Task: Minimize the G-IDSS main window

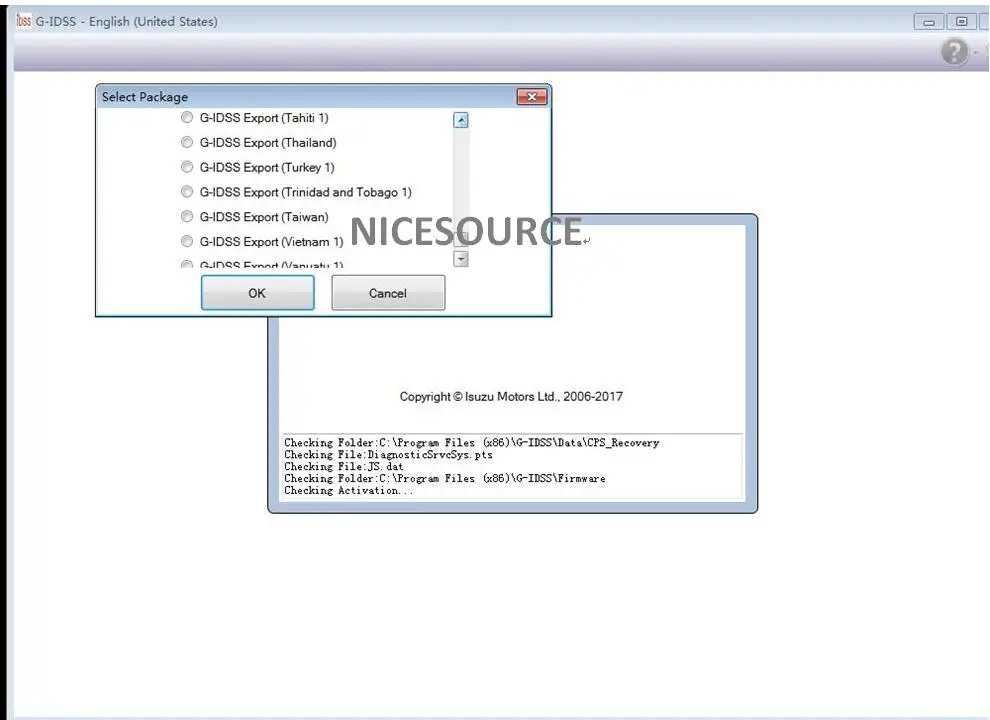Action: (929, 22)
